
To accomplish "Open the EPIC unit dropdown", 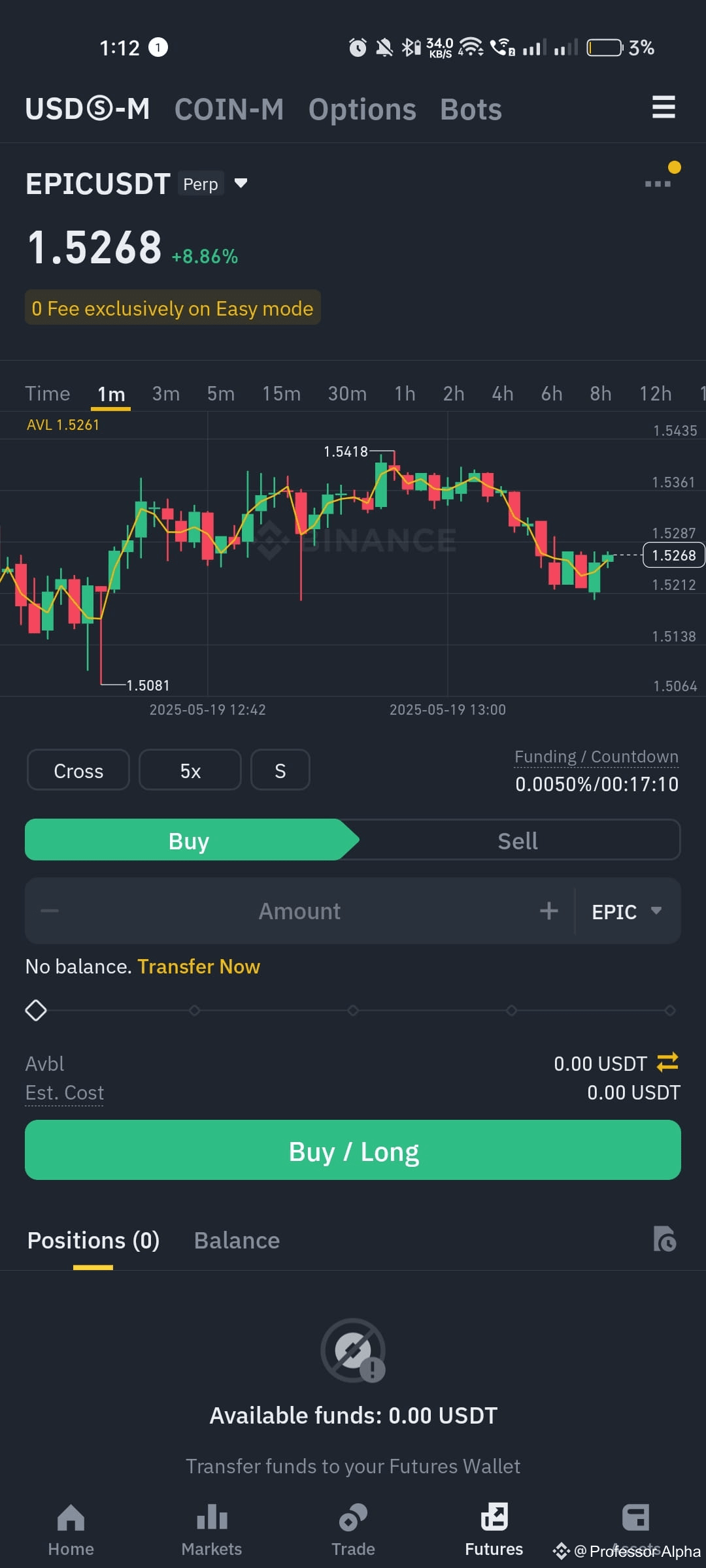I will [626, 911].
